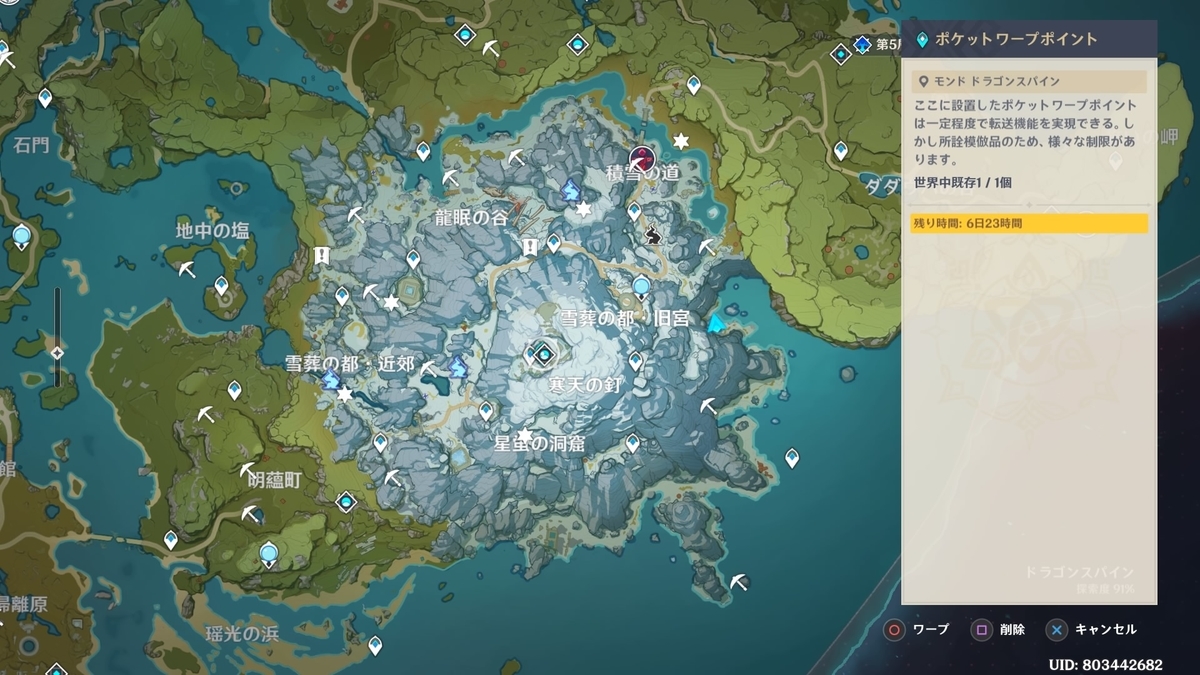
Task: Click the 星蛍の洞窟 map label
Action: tap(540, 443)
